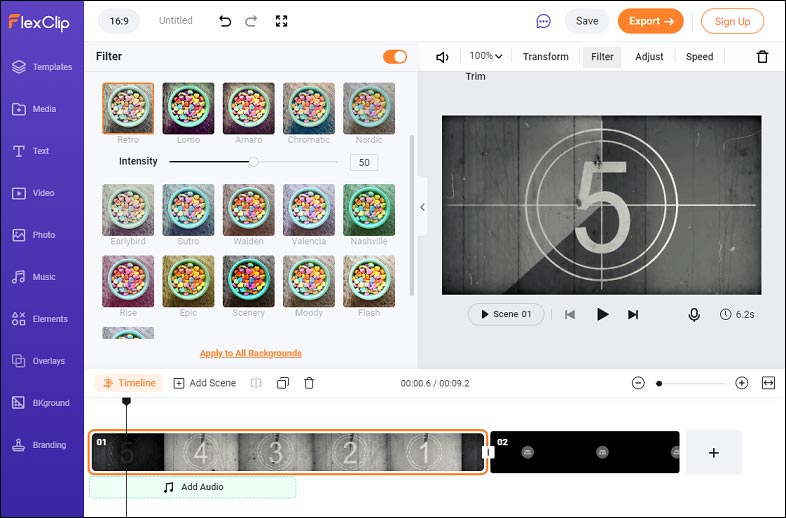Image resolution: width=786 pixels, height=518 pixels.
Task: Click the scene duration clock icon
Action: pyautogui.click(x=725, y=314)
